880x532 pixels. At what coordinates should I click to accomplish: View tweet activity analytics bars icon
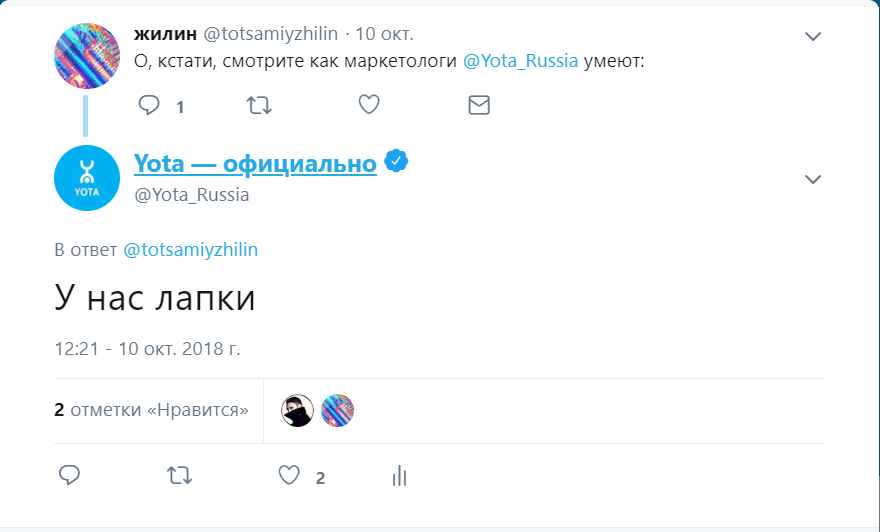point(400,476)
